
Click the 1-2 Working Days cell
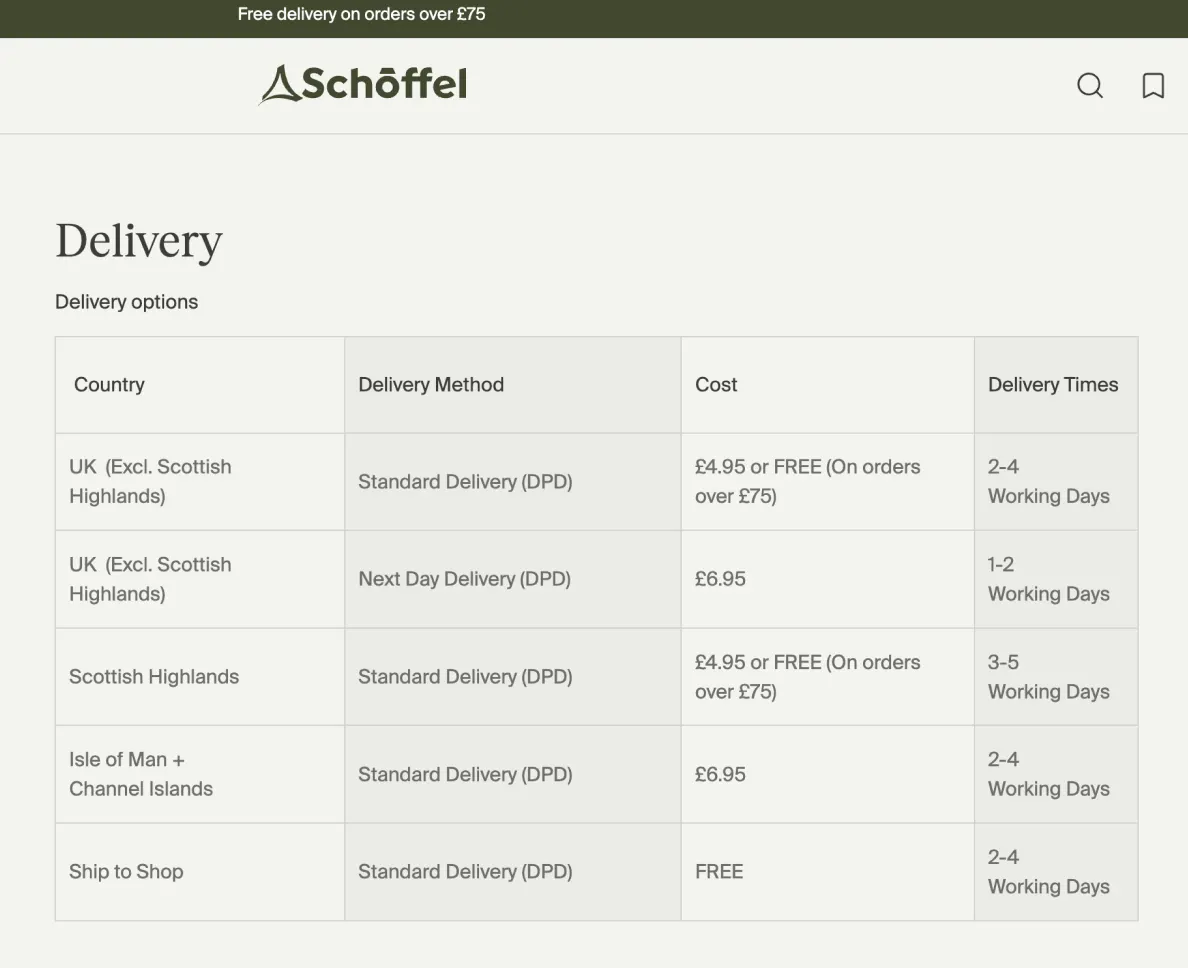(1048, 579)
